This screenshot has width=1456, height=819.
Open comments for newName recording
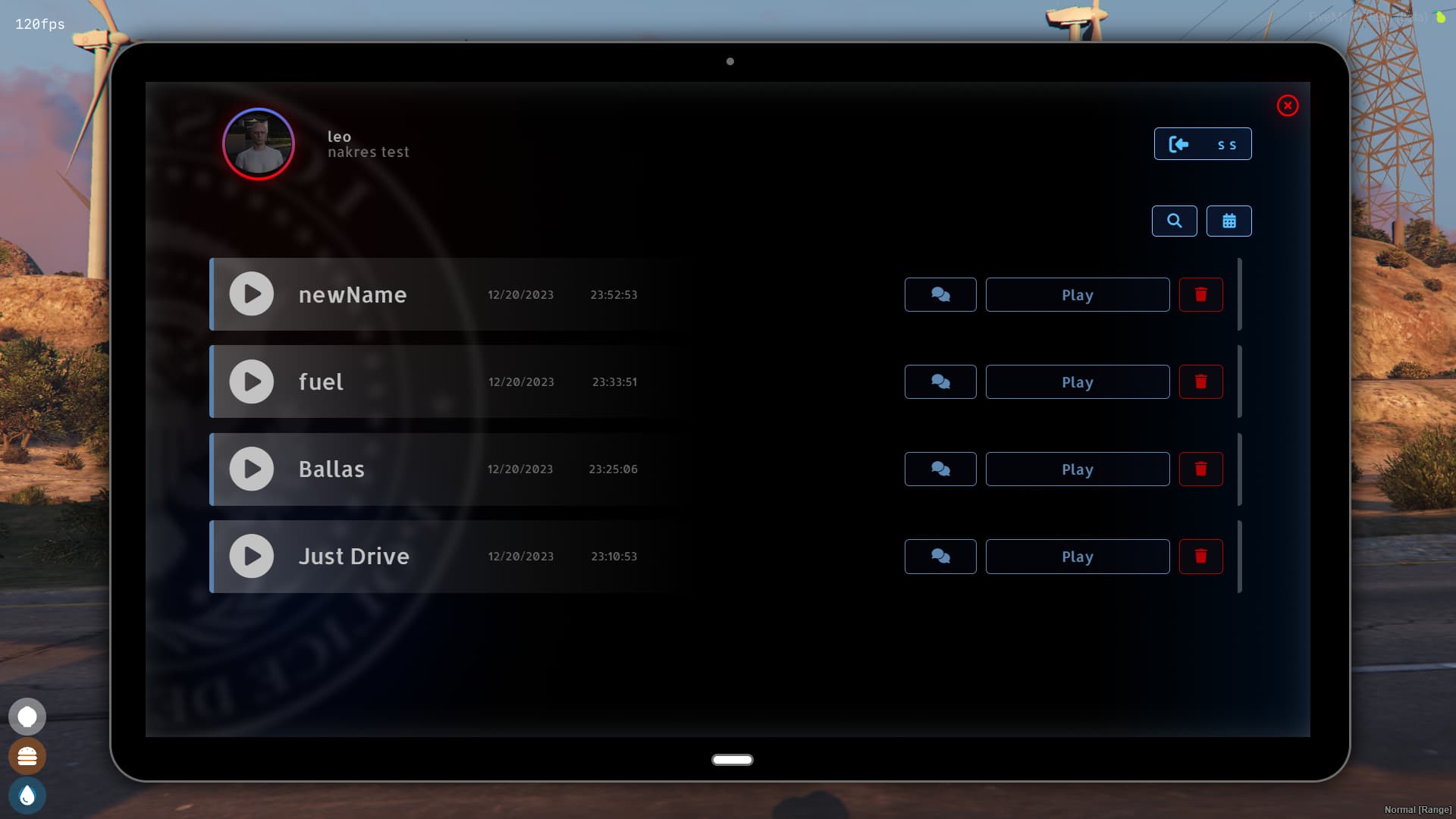(940, 294)
